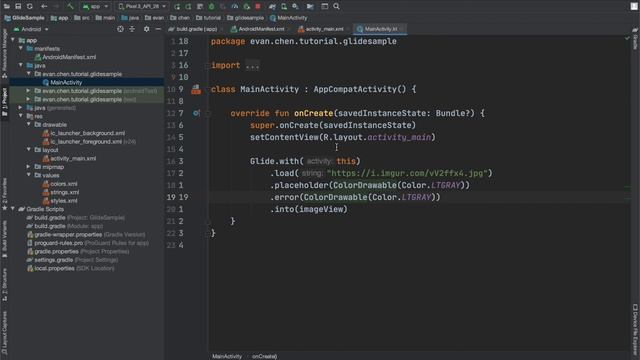
Task: Click GlideSample in the breadcrumb bar
Action: (x=24, y=18)
